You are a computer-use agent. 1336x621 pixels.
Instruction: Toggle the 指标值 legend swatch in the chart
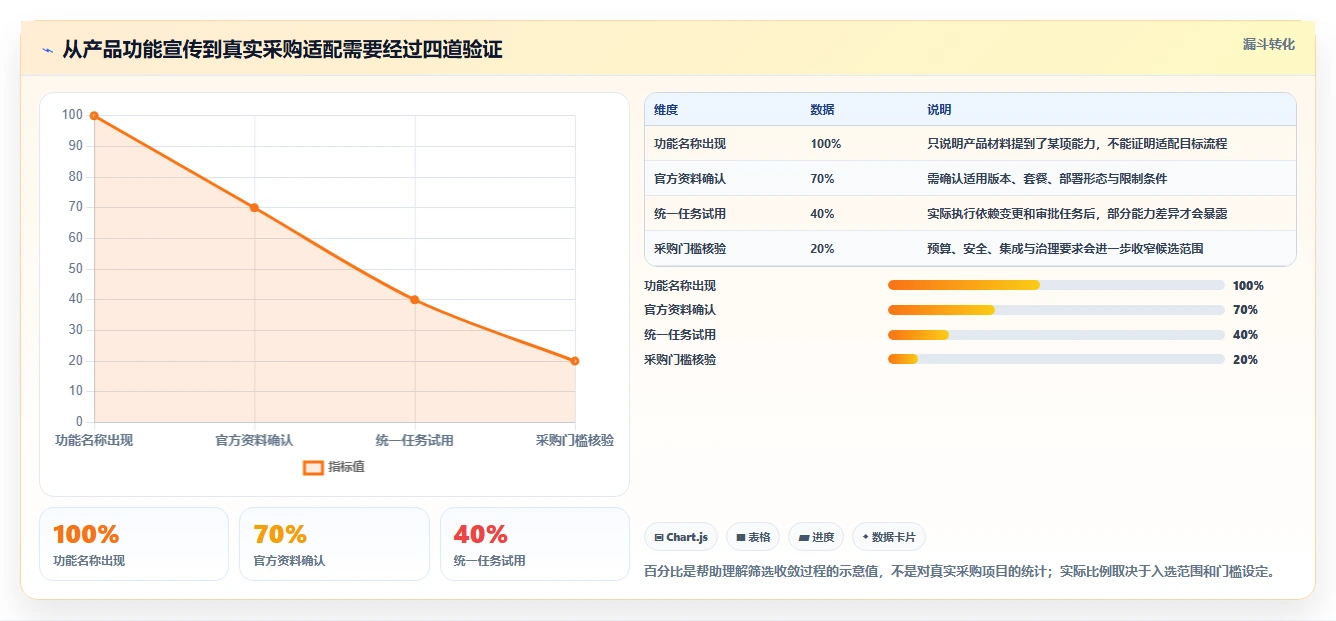(x=313, y=467)
